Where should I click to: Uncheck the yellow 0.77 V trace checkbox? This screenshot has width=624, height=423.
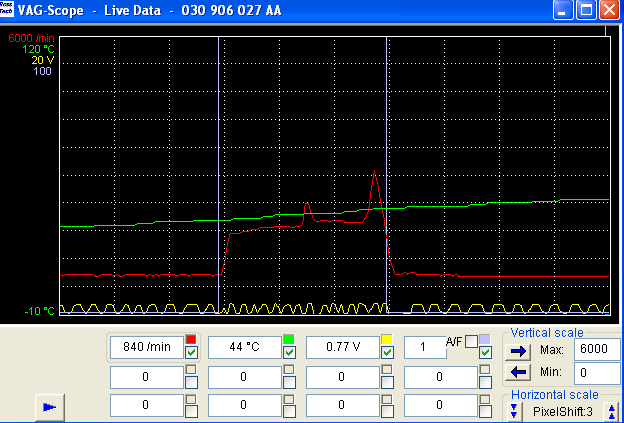point(387,352)
